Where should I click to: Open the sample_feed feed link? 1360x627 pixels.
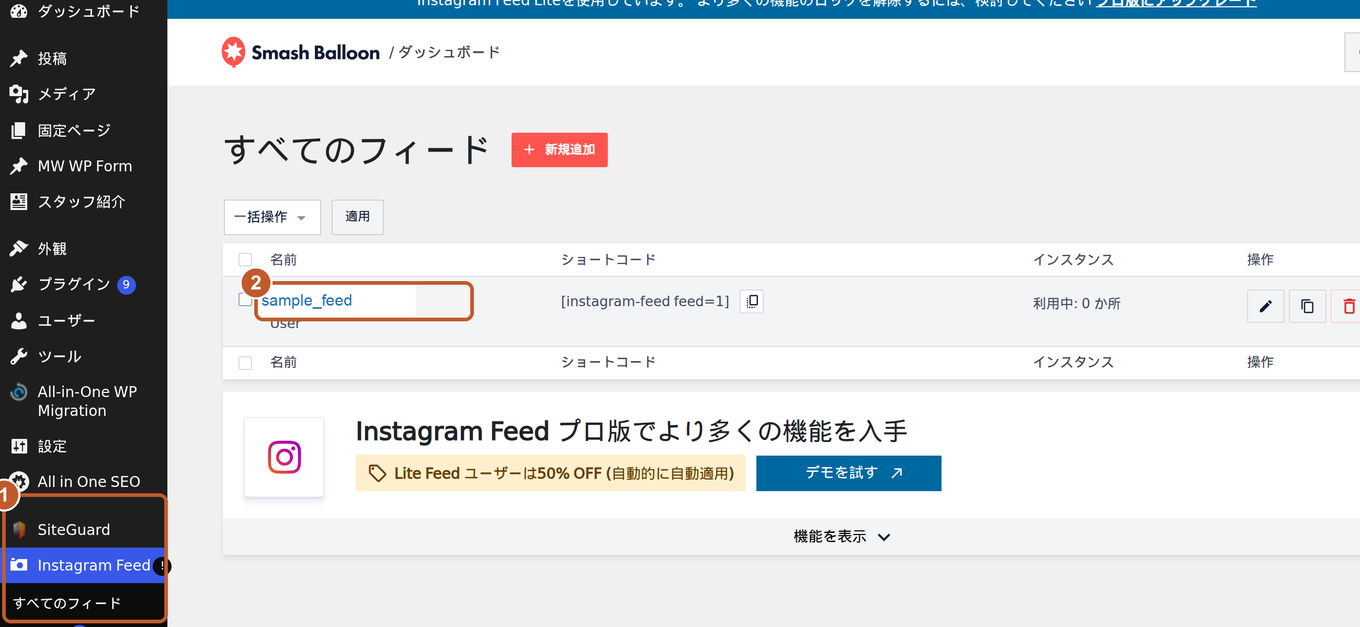[x=307, y=300]
